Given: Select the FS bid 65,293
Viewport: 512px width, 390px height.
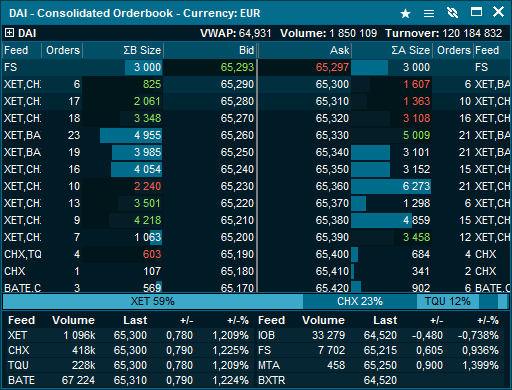Looking at the screenshot, I should [x=237, y=67].
